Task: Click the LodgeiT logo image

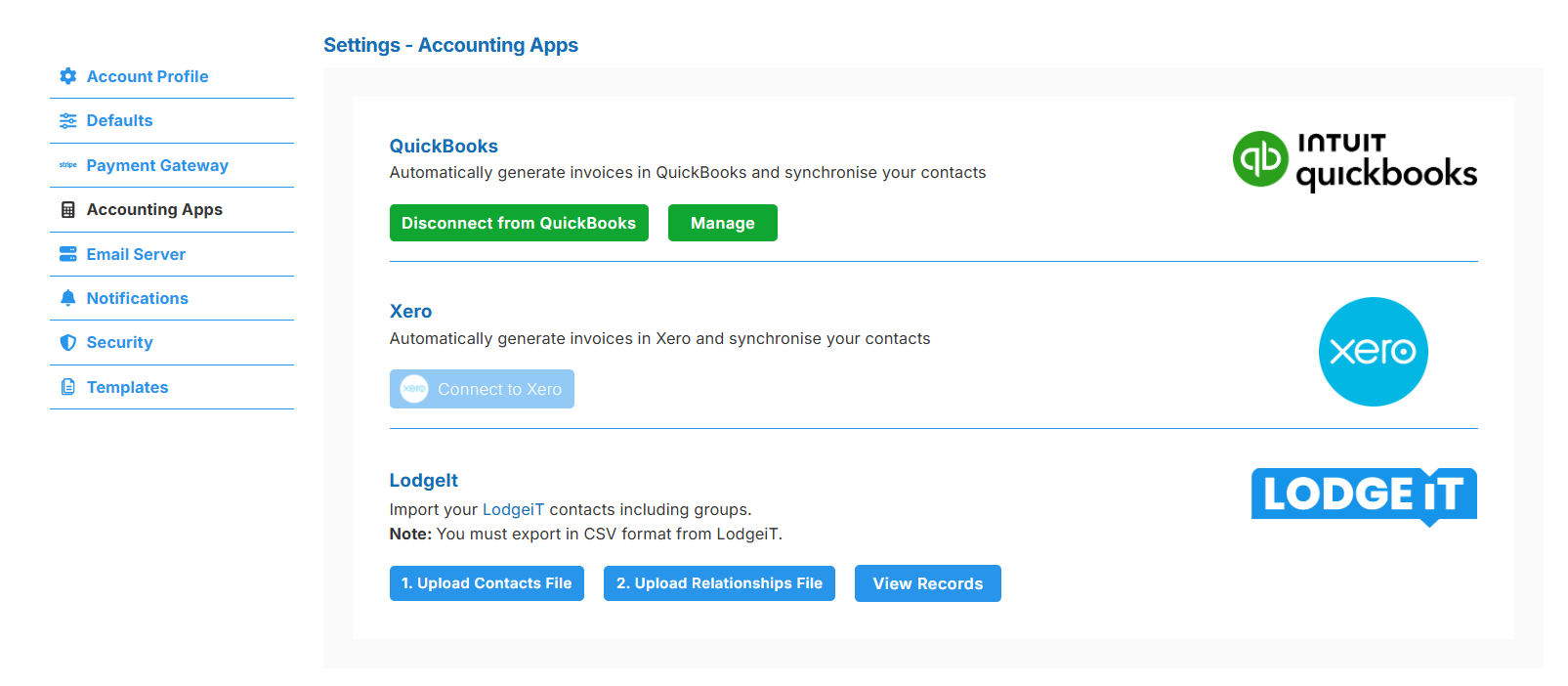Action: coord(1364,496)
